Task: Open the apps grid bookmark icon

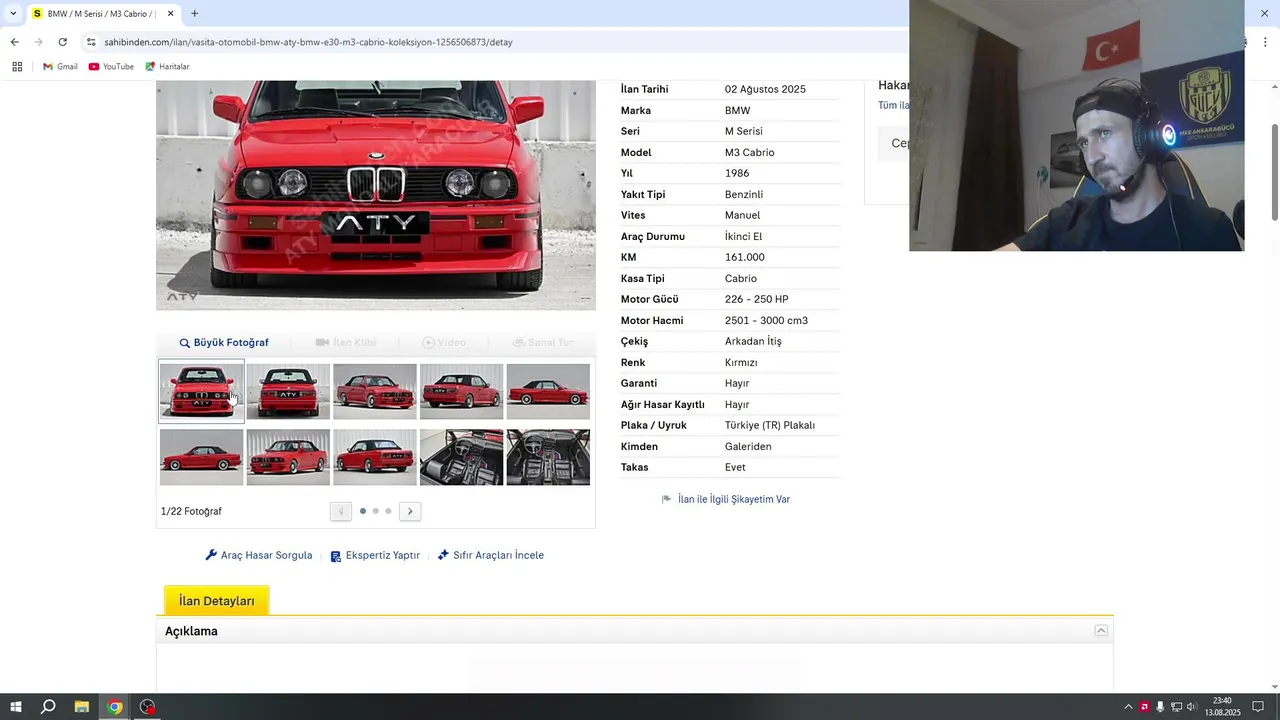Action: (17, 67)
